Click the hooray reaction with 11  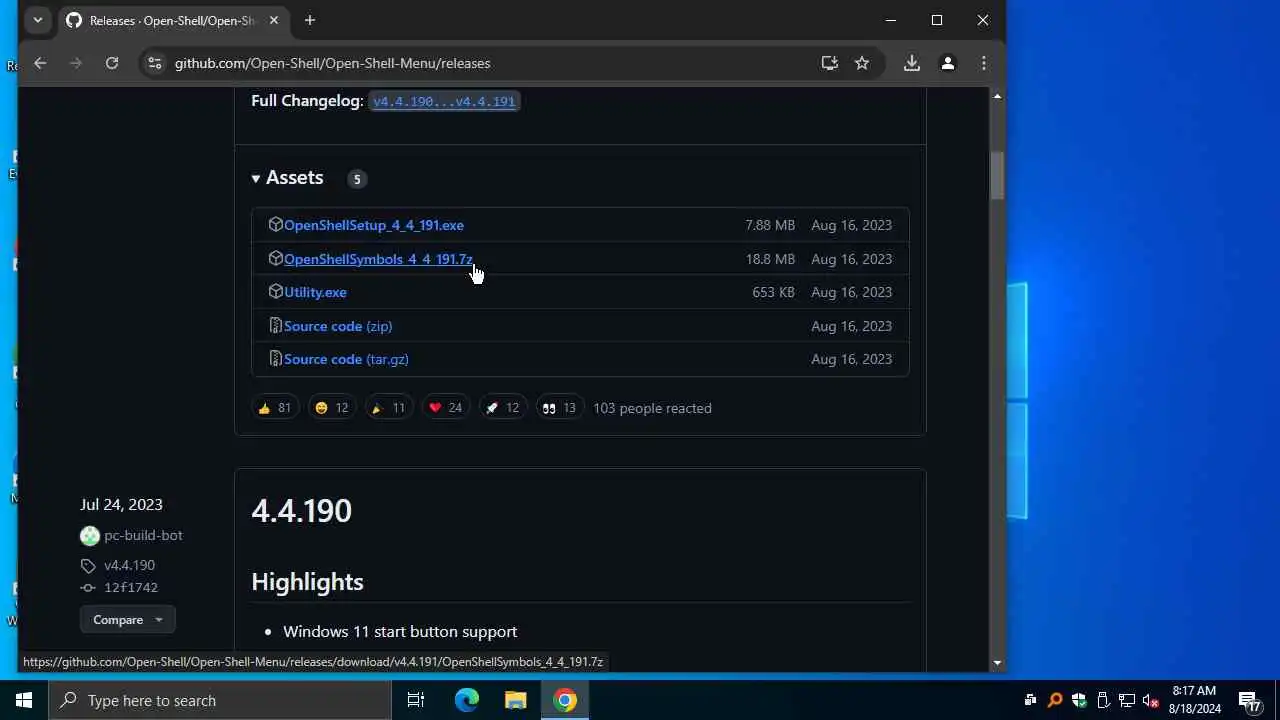[388, 408]
